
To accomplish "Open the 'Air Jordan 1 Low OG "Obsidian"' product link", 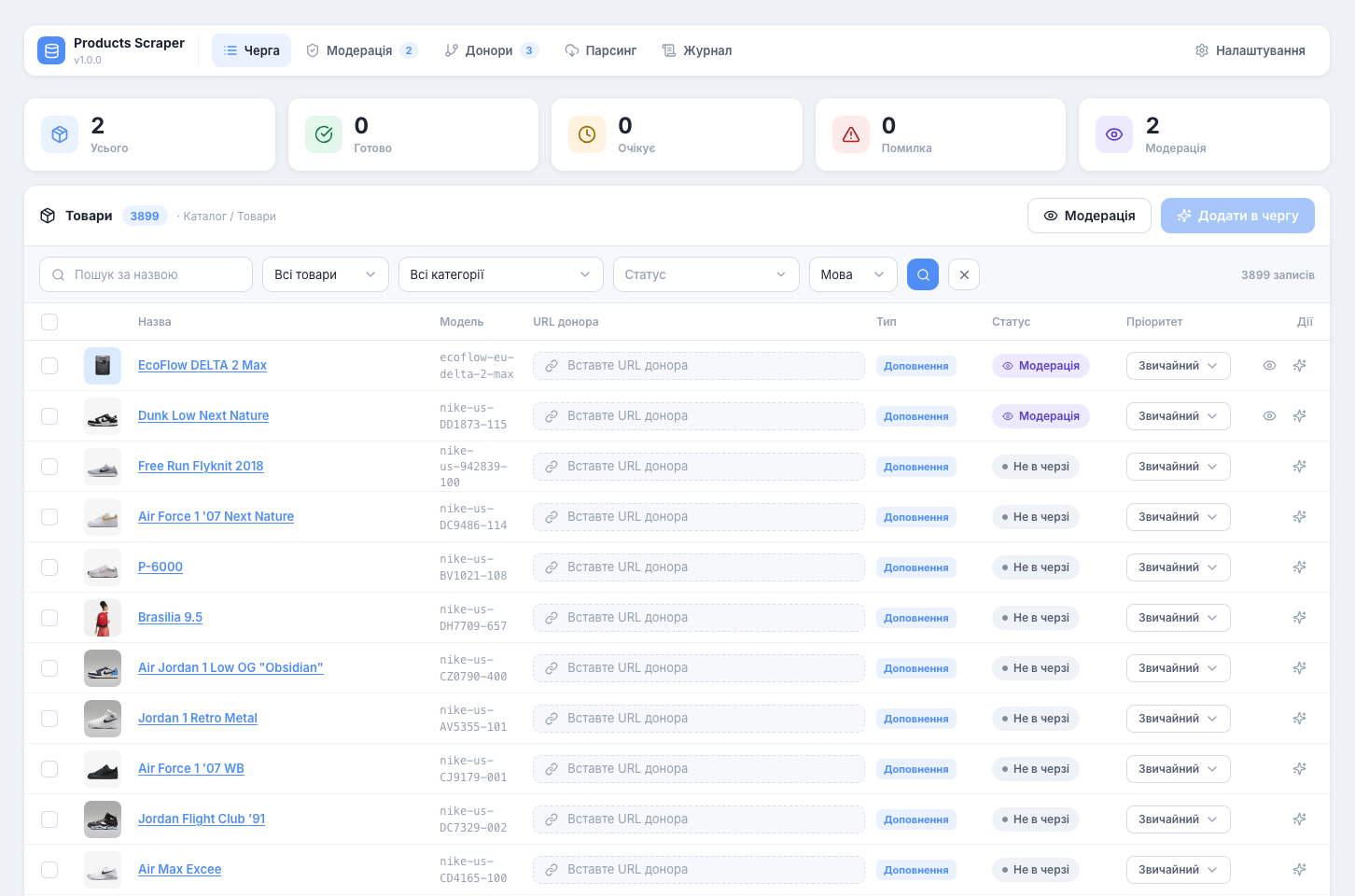I will point(230,668).
